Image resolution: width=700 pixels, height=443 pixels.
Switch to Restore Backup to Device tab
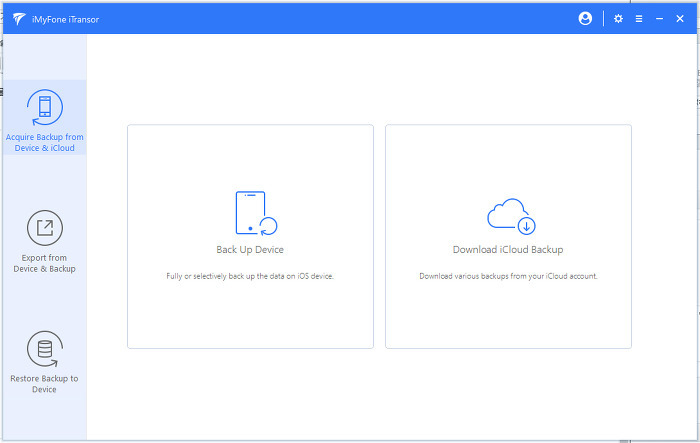tap(45, 362)
